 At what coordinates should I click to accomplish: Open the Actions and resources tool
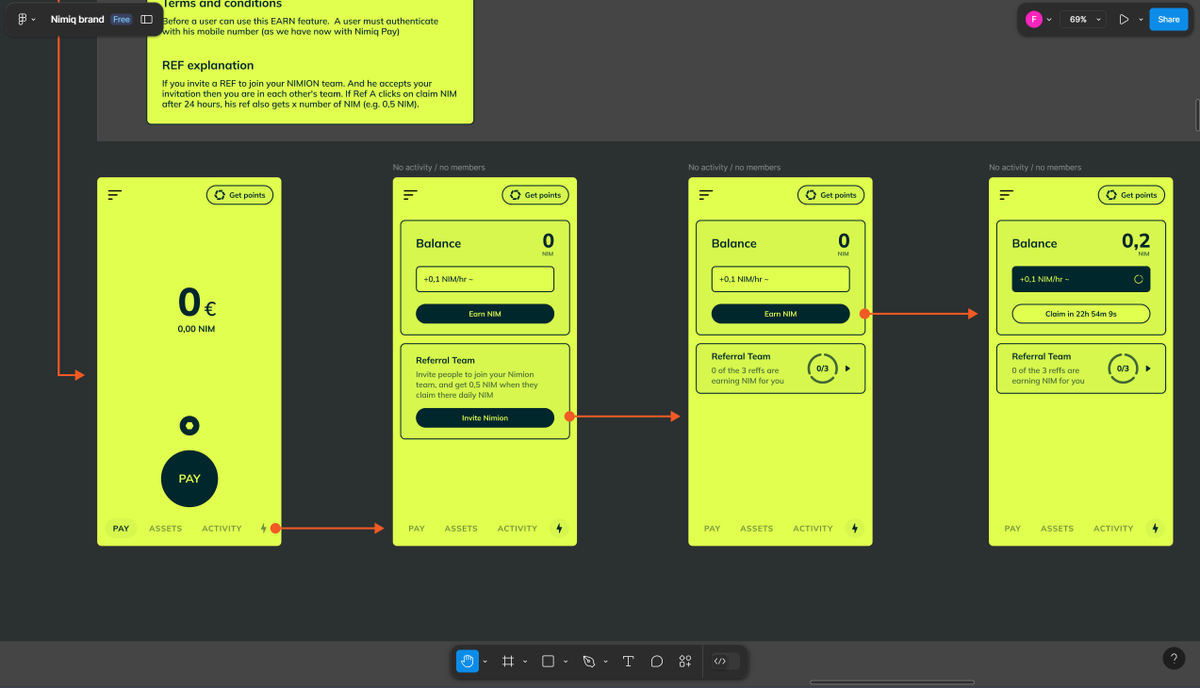click(685, 661)
